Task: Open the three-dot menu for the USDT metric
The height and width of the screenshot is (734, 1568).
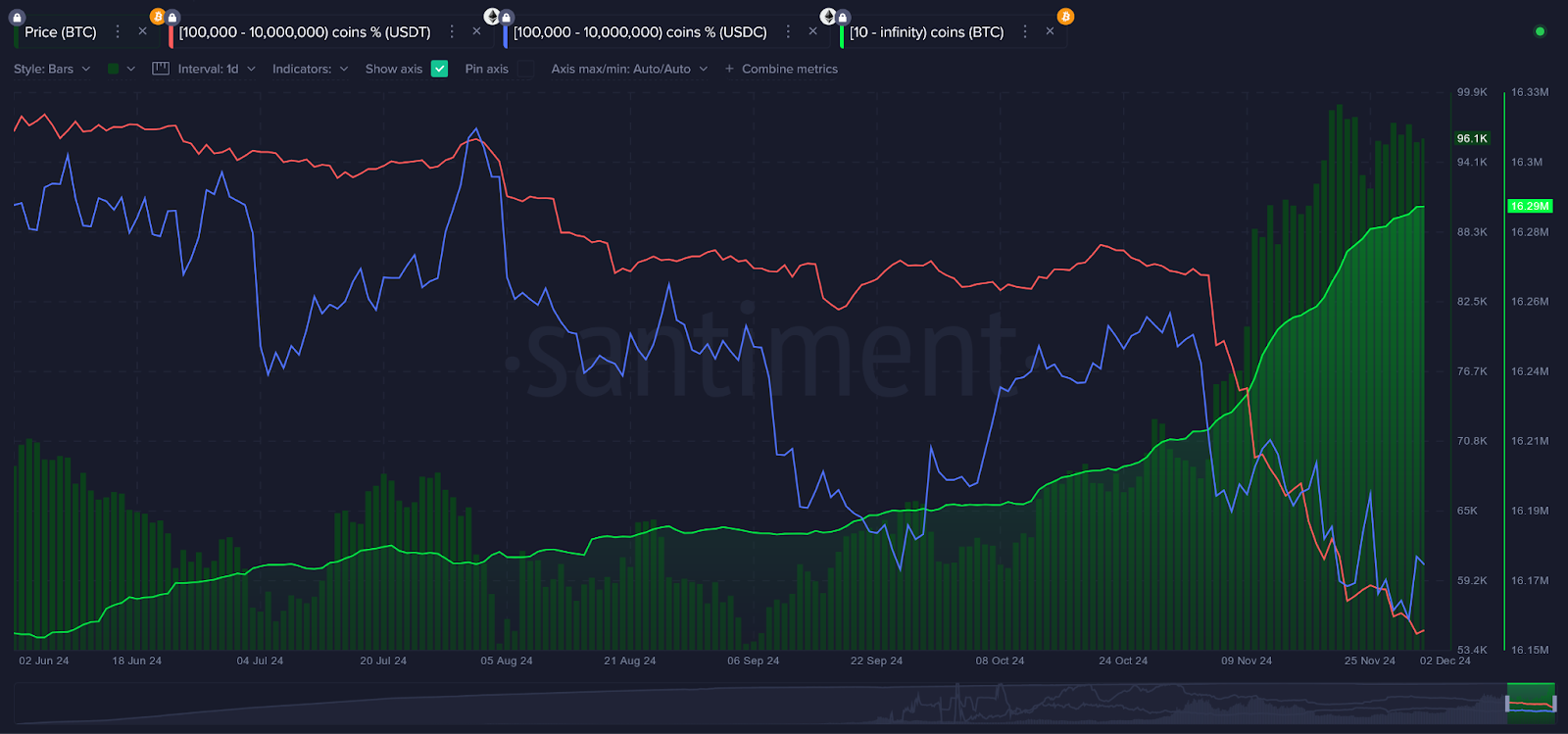Action: pyautogui.click(x=452, y=32)
